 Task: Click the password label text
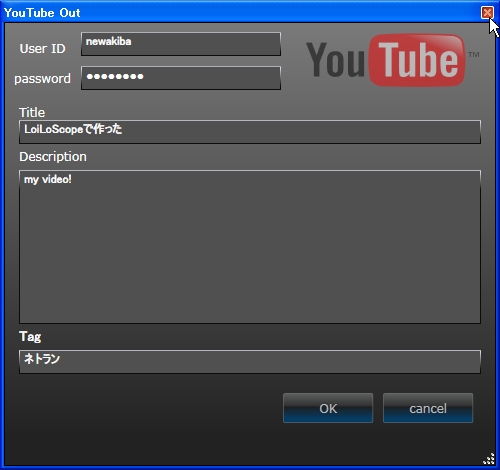point(42,79)
